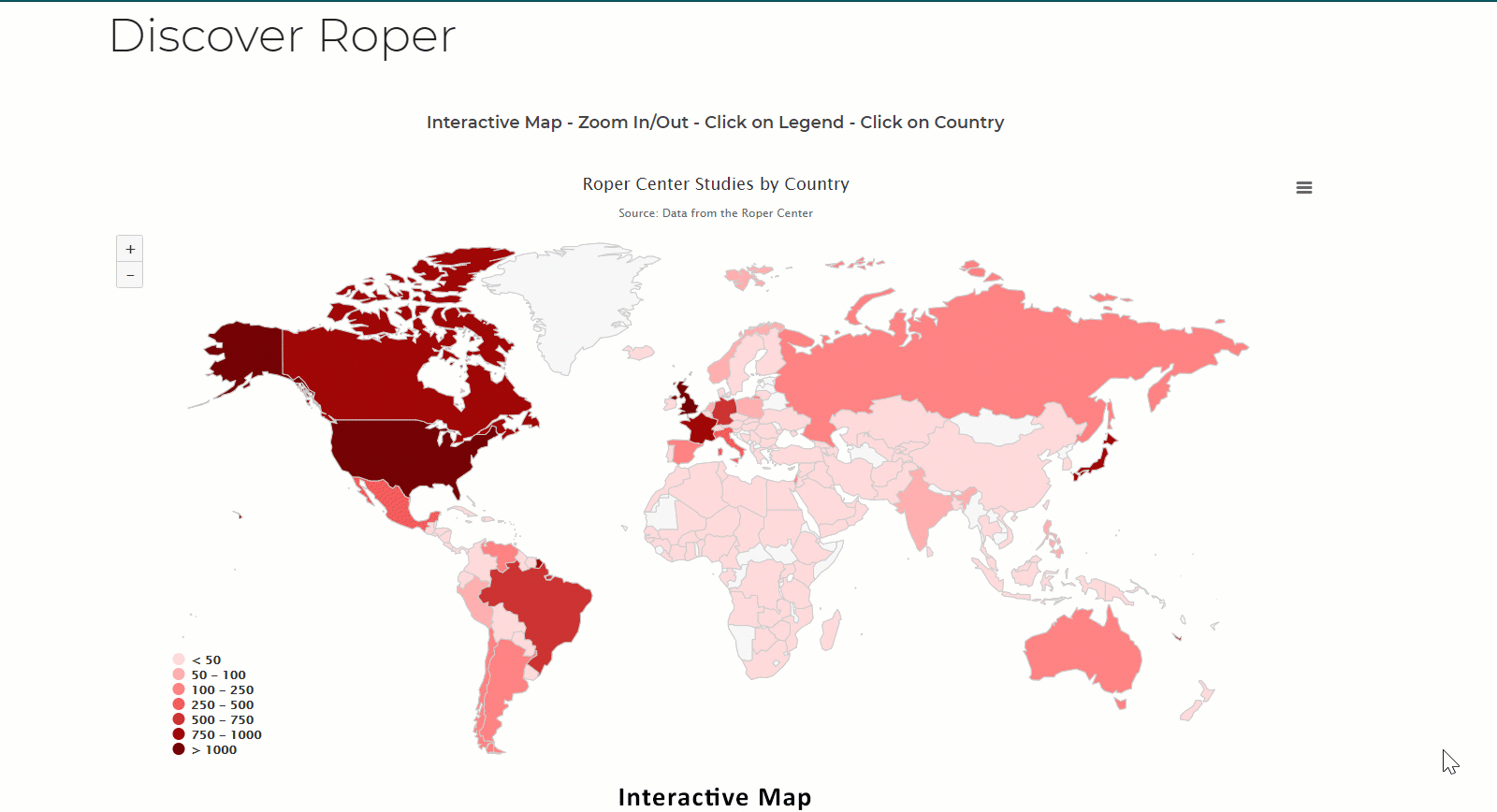Toggle the '500 – 750' legend series
Viewport: 1497px width, 812px height.
(213, 719)
